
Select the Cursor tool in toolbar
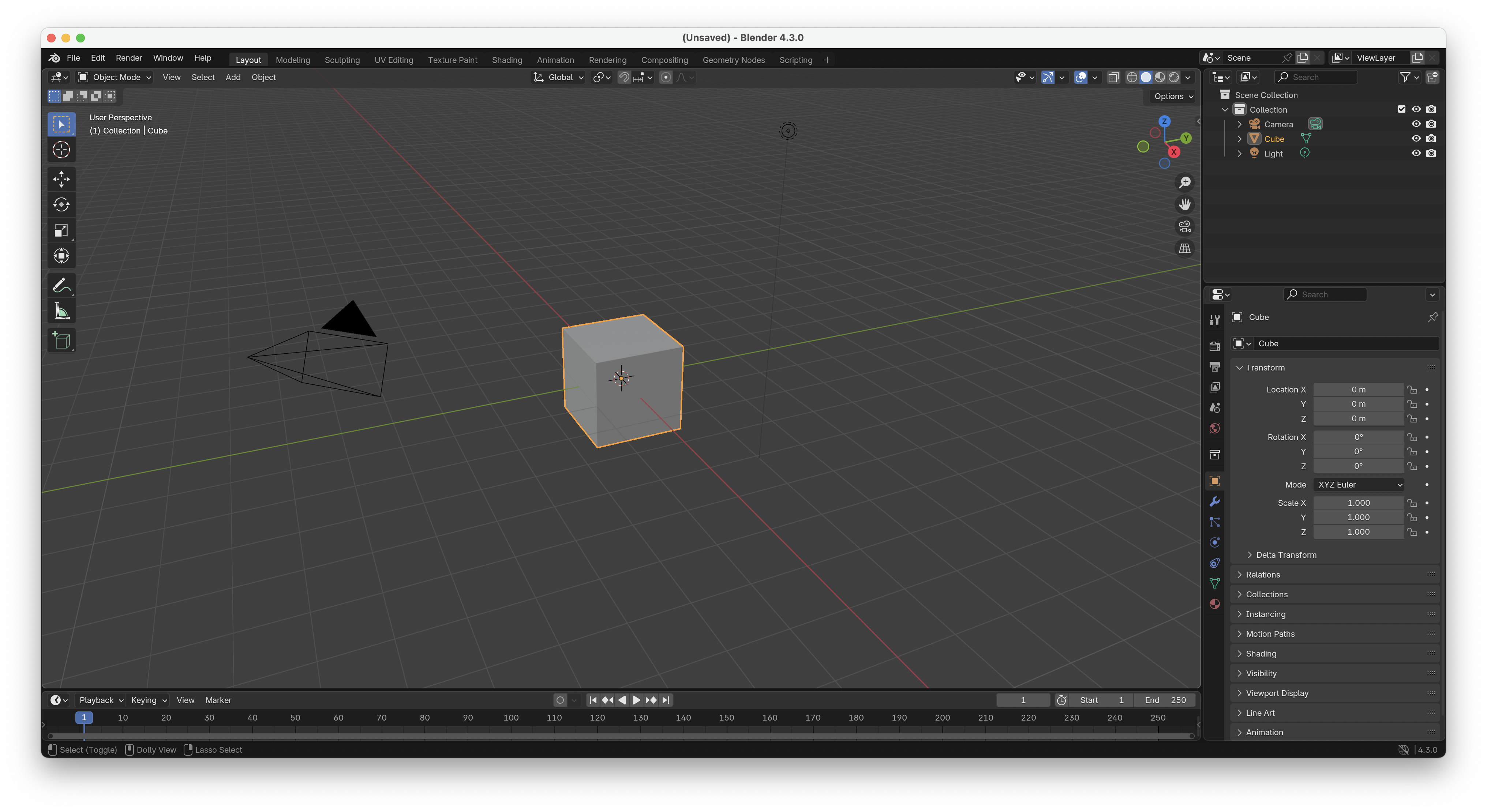pyautogui.click(x=61, y=150)
